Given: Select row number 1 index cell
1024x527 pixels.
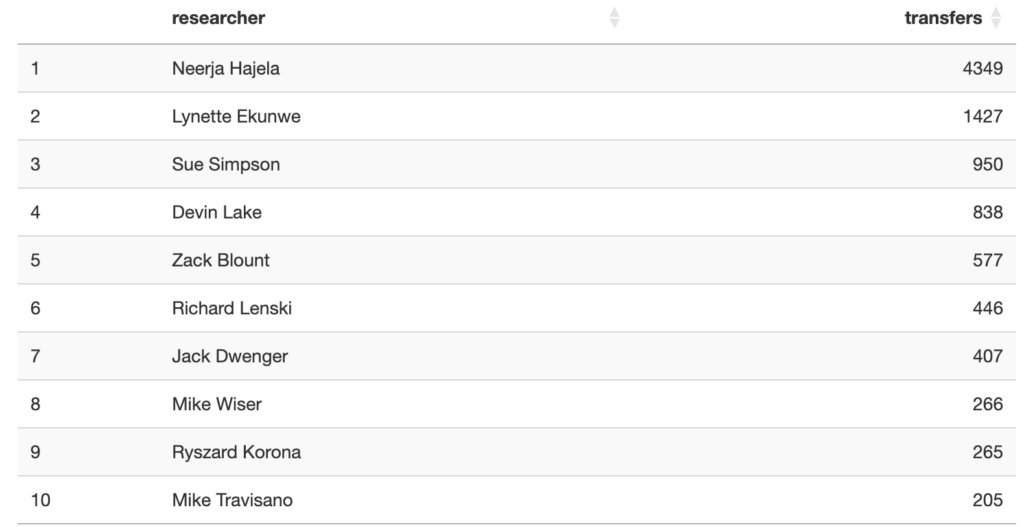Looking at the screenshot, I should click(x=35, y=68).
